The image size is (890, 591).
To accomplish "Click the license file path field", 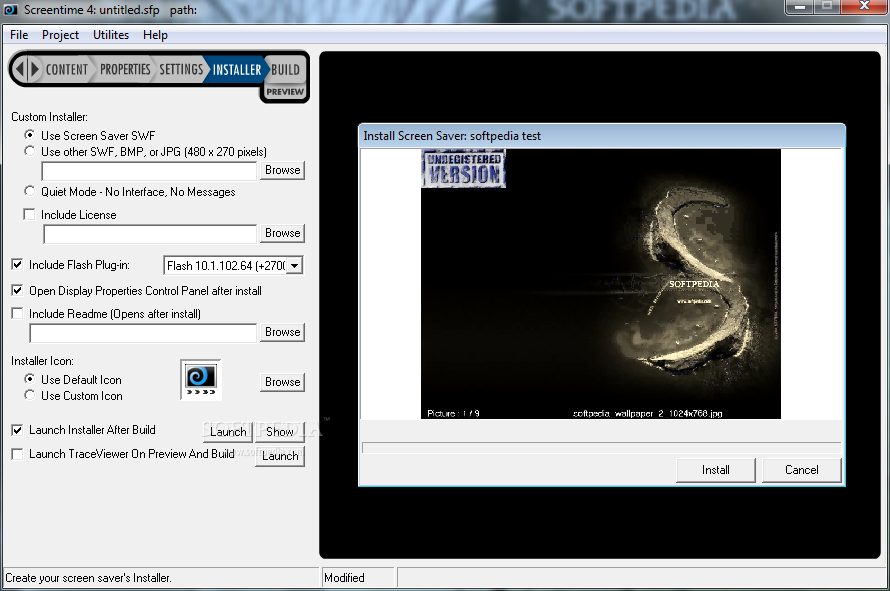I will pyautogui.click(x=150, y=234).
